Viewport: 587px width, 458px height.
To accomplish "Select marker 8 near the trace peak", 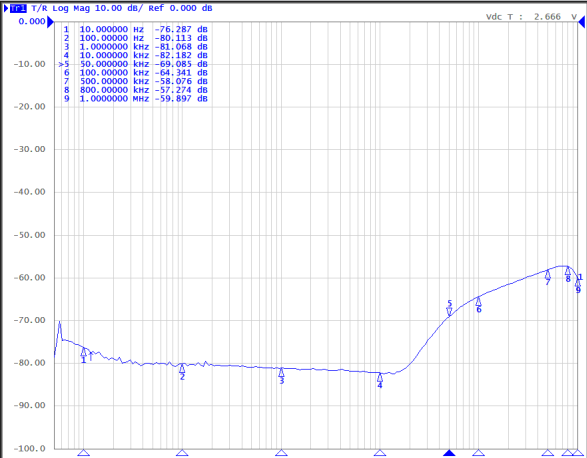I will [568, 271].
